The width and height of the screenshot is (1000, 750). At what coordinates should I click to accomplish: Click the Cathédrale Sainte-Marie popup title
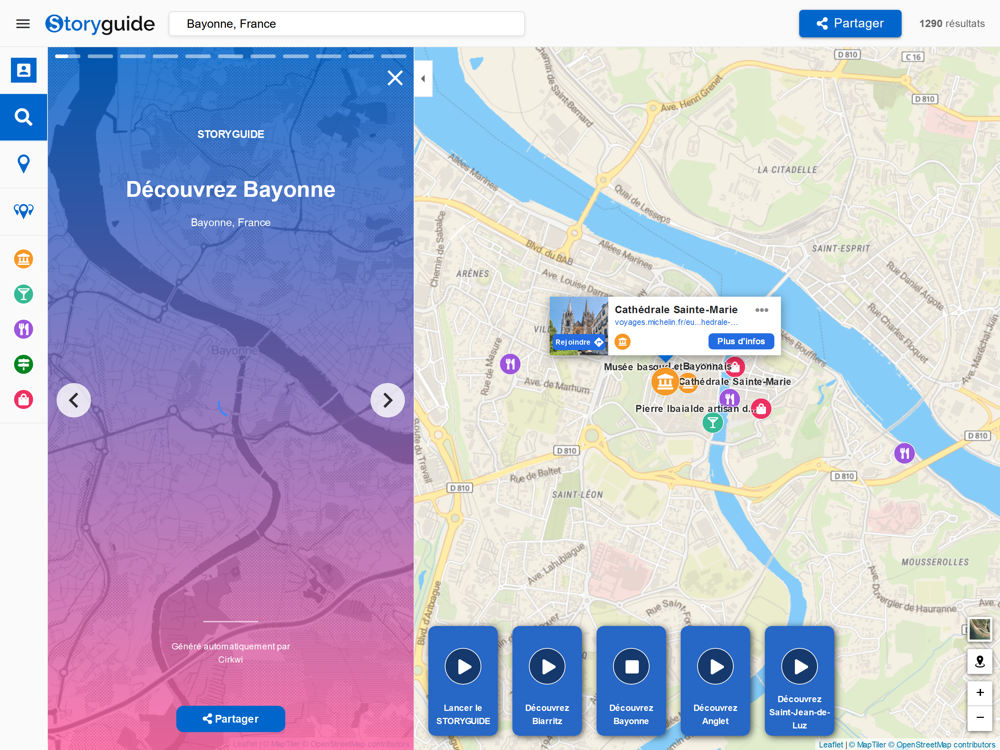click(676, 309)
